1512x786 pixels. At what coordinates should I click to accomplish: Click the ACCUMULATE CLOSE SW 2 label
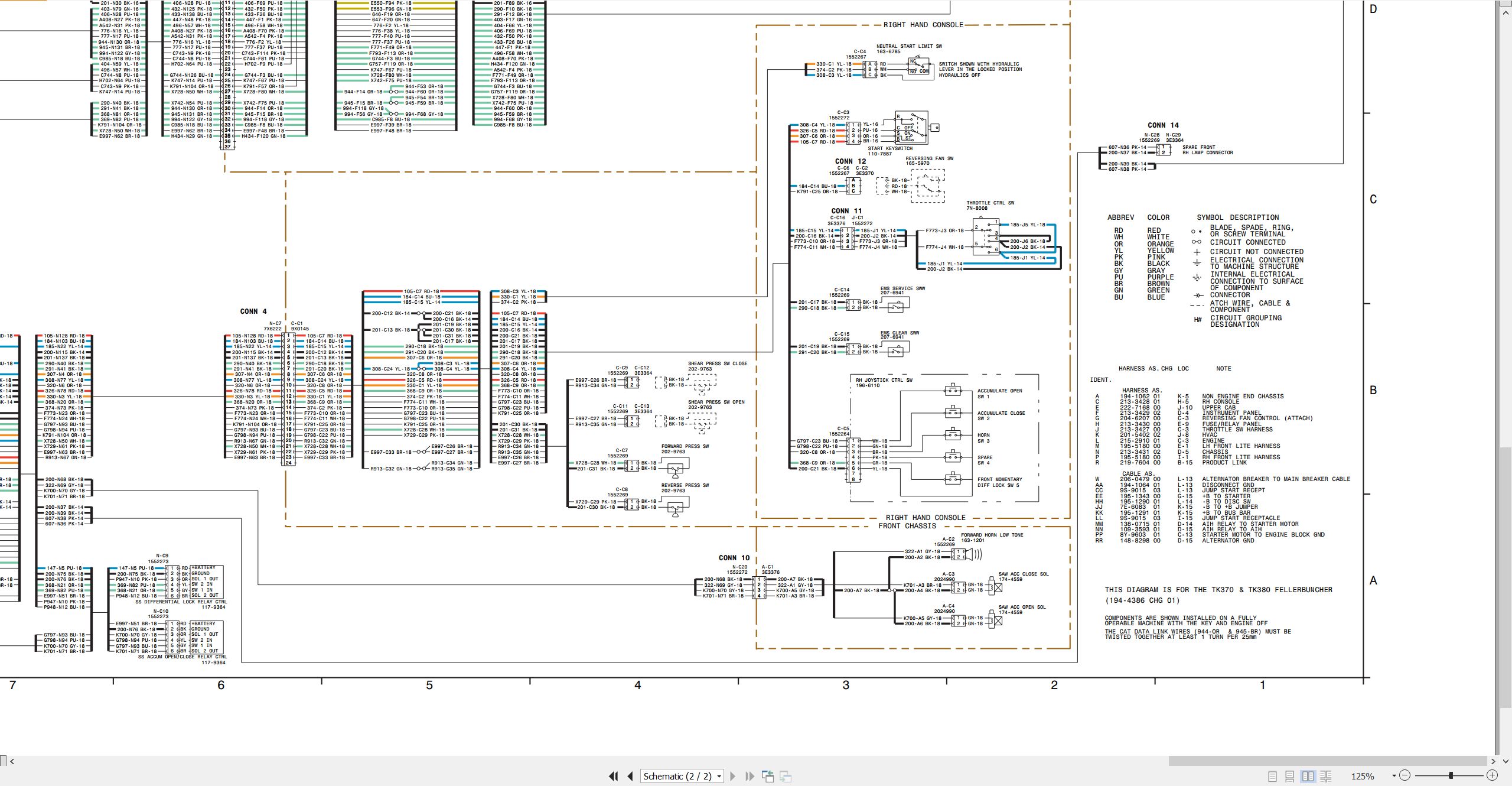1001,416
